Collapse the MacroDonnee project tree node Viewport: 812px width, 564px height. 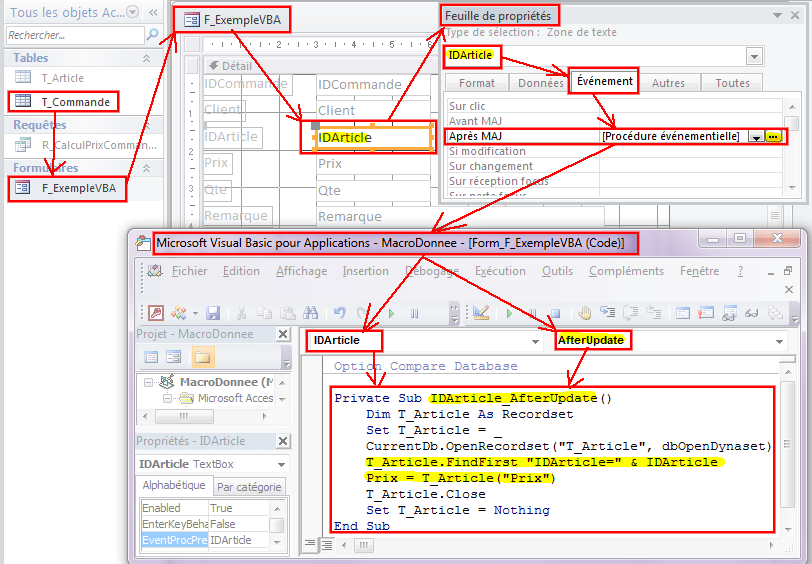(x=149, y=383)
